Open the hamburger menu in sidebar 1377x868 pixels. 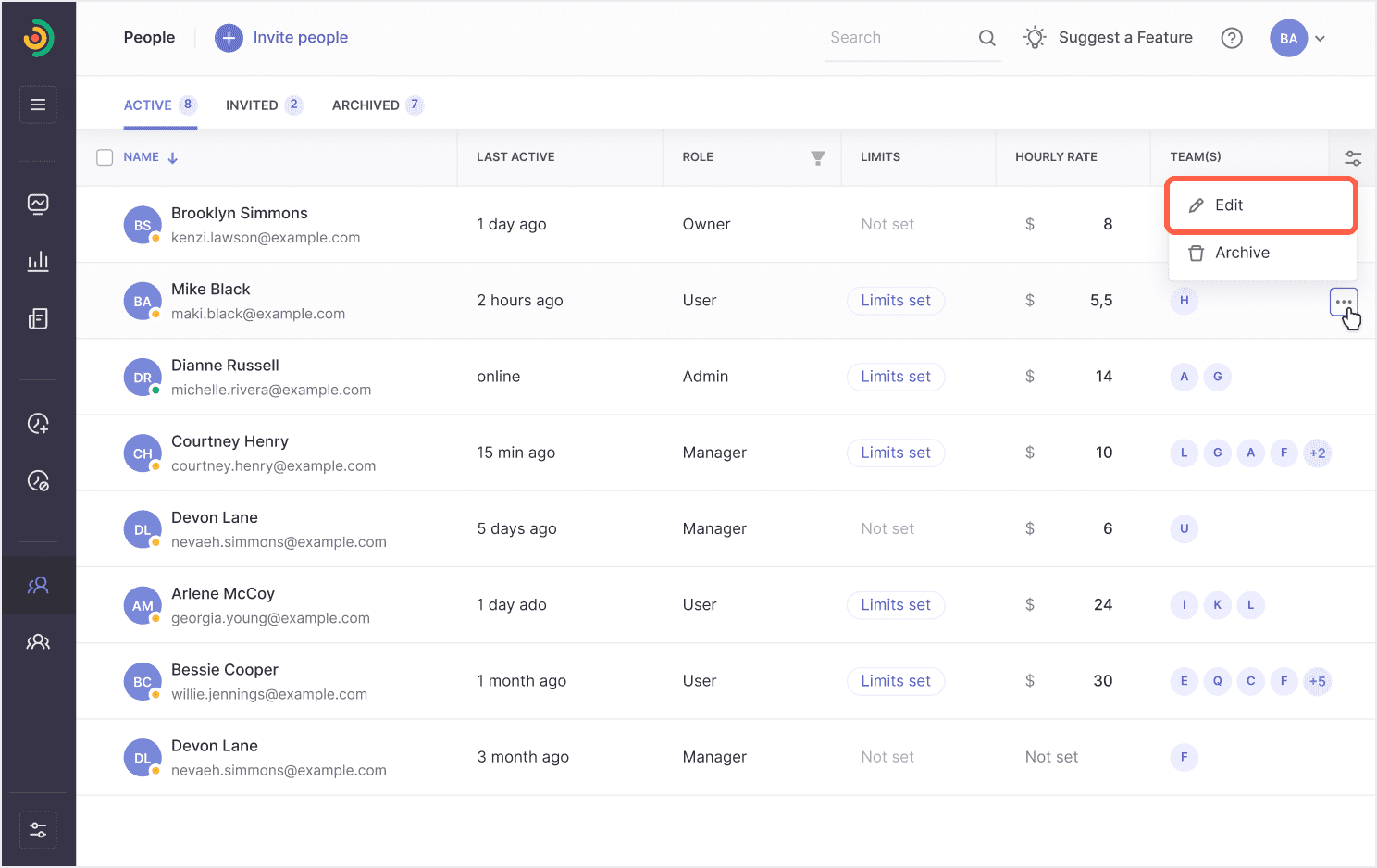38,105
